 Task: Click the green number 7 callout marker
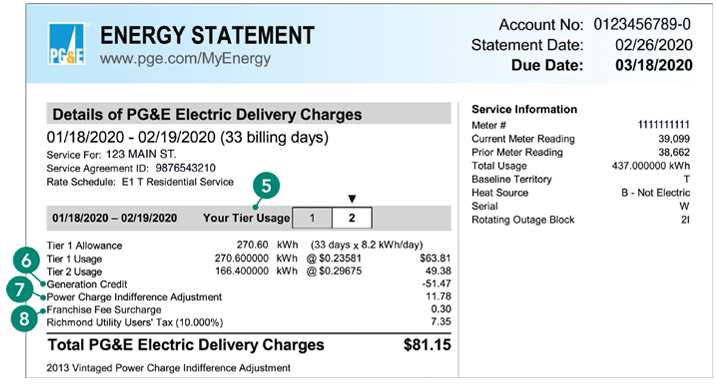click(x=19, y=290)
